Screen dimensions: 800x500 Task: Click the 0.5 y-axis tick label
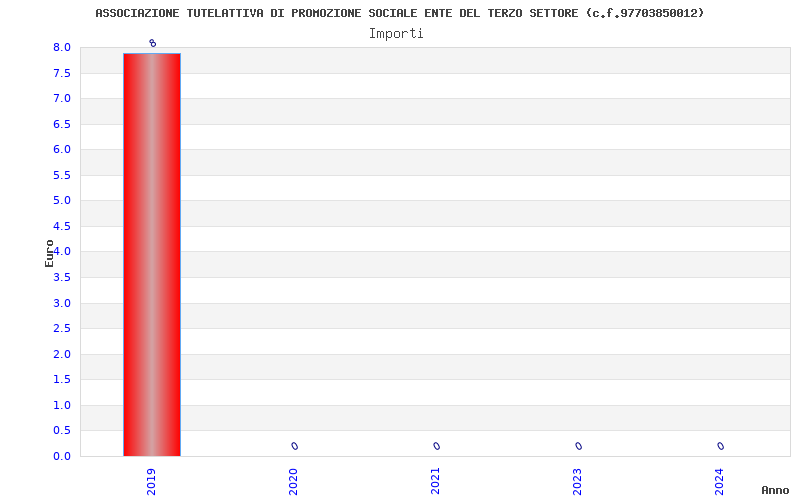coord(62,431)
